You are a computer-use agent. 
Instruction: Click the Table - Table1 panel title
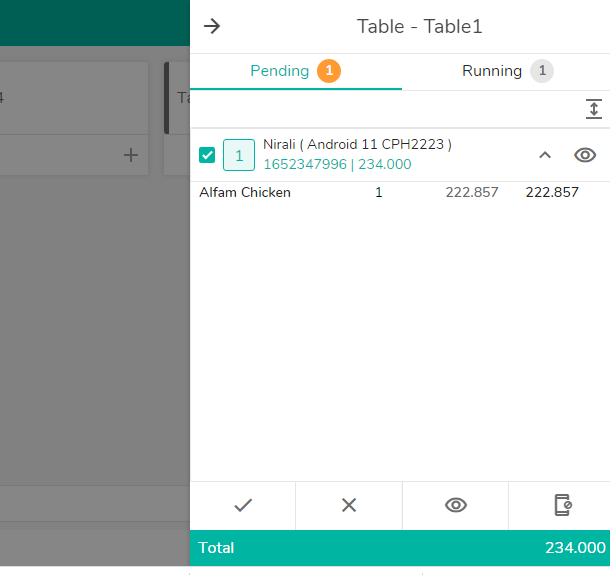pos(419,27)
